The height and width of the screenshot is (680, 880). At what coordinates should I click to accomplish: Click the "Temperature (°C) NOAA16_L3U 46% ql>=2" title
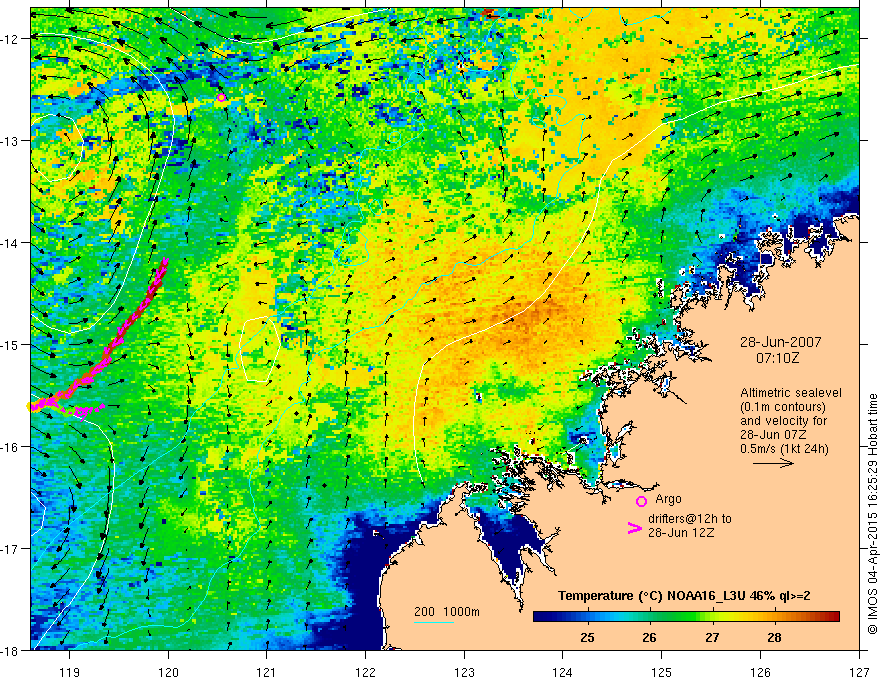point(684,596)
